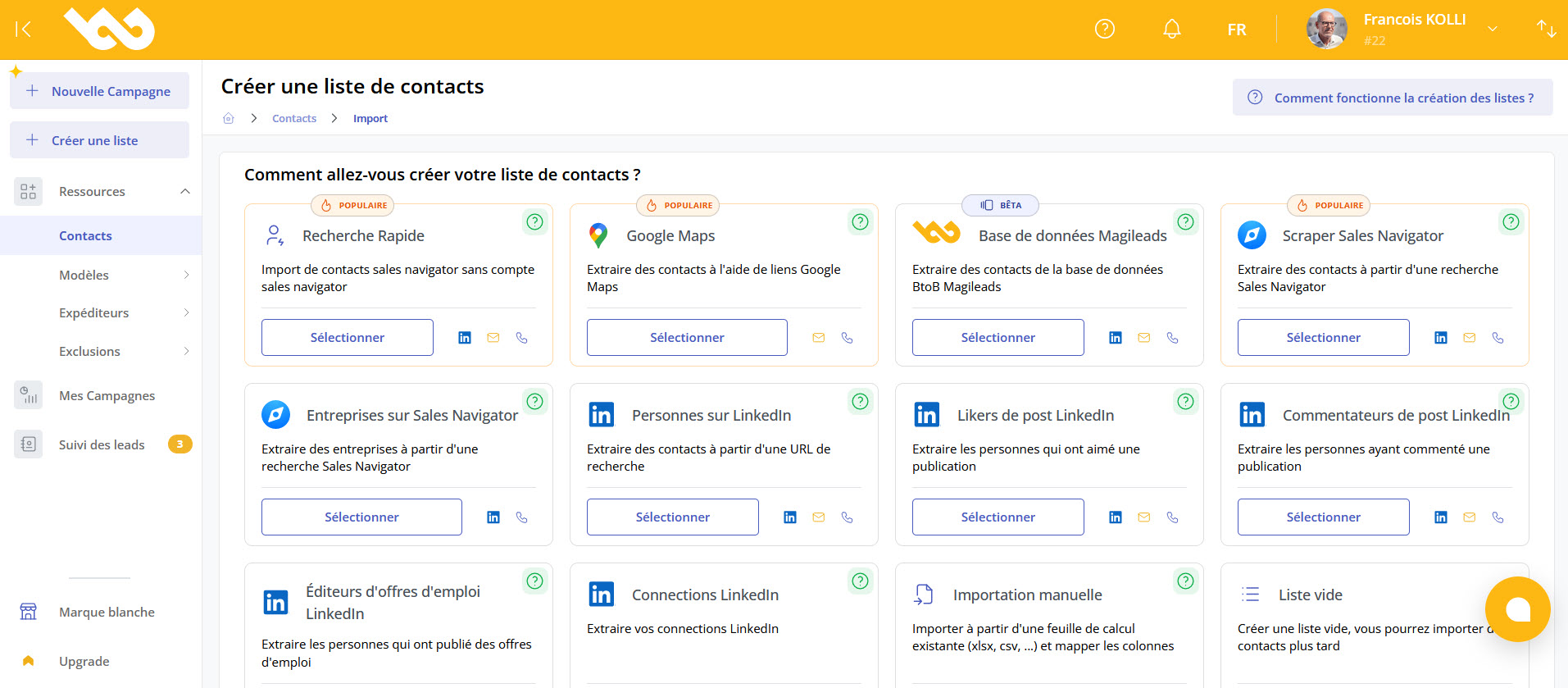Click the Suivi des leads badge 3
Image resolution: width=1568 pixels, height=688 pixels.
click(180, 444)
